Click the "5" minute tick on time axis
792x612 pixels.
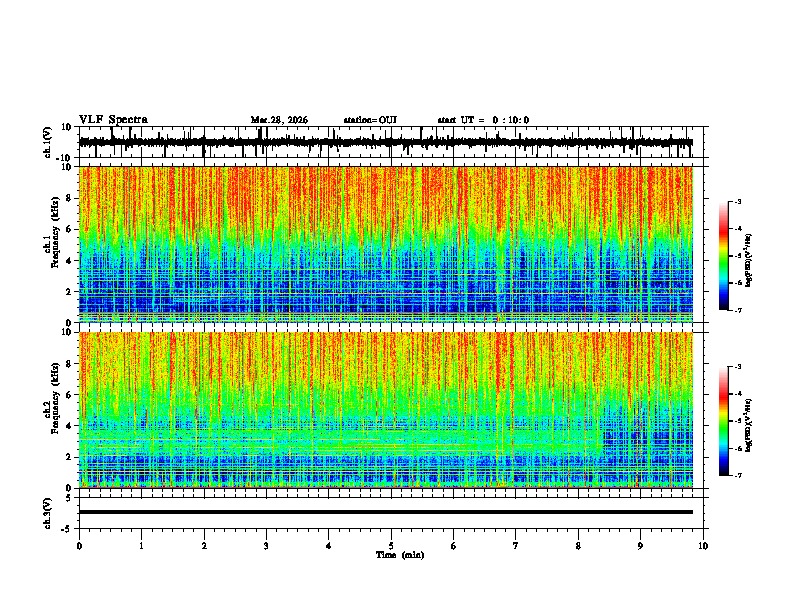(x=391, y=546)
